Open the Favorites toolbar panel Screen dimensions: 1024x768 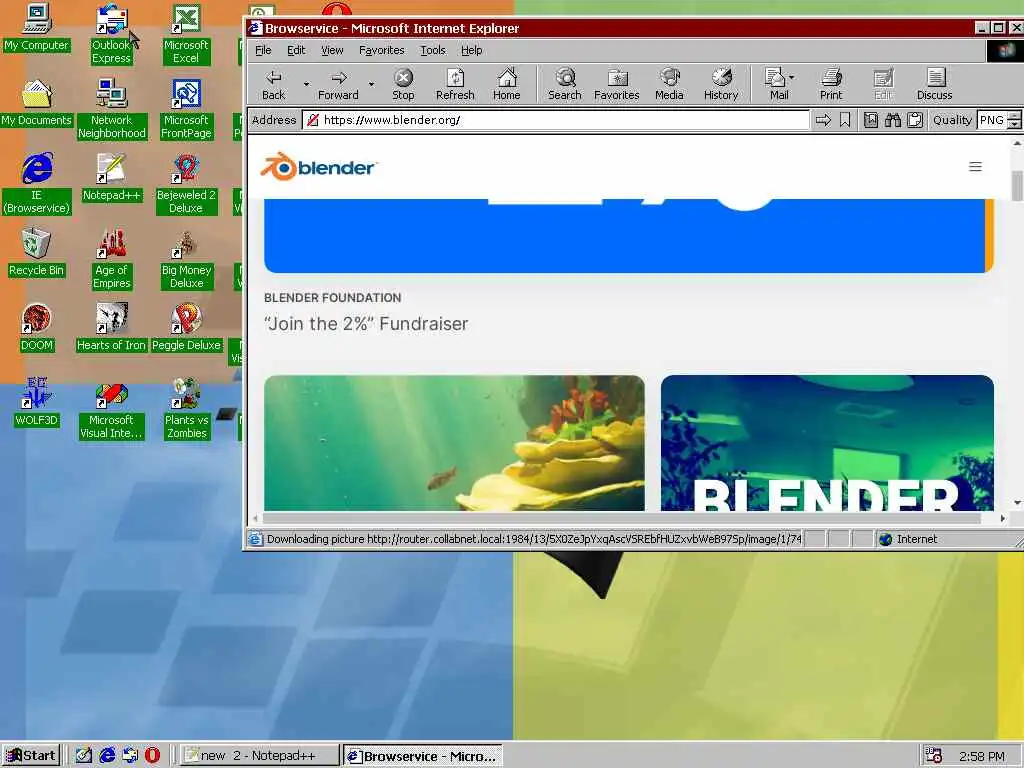click(616, 85)
